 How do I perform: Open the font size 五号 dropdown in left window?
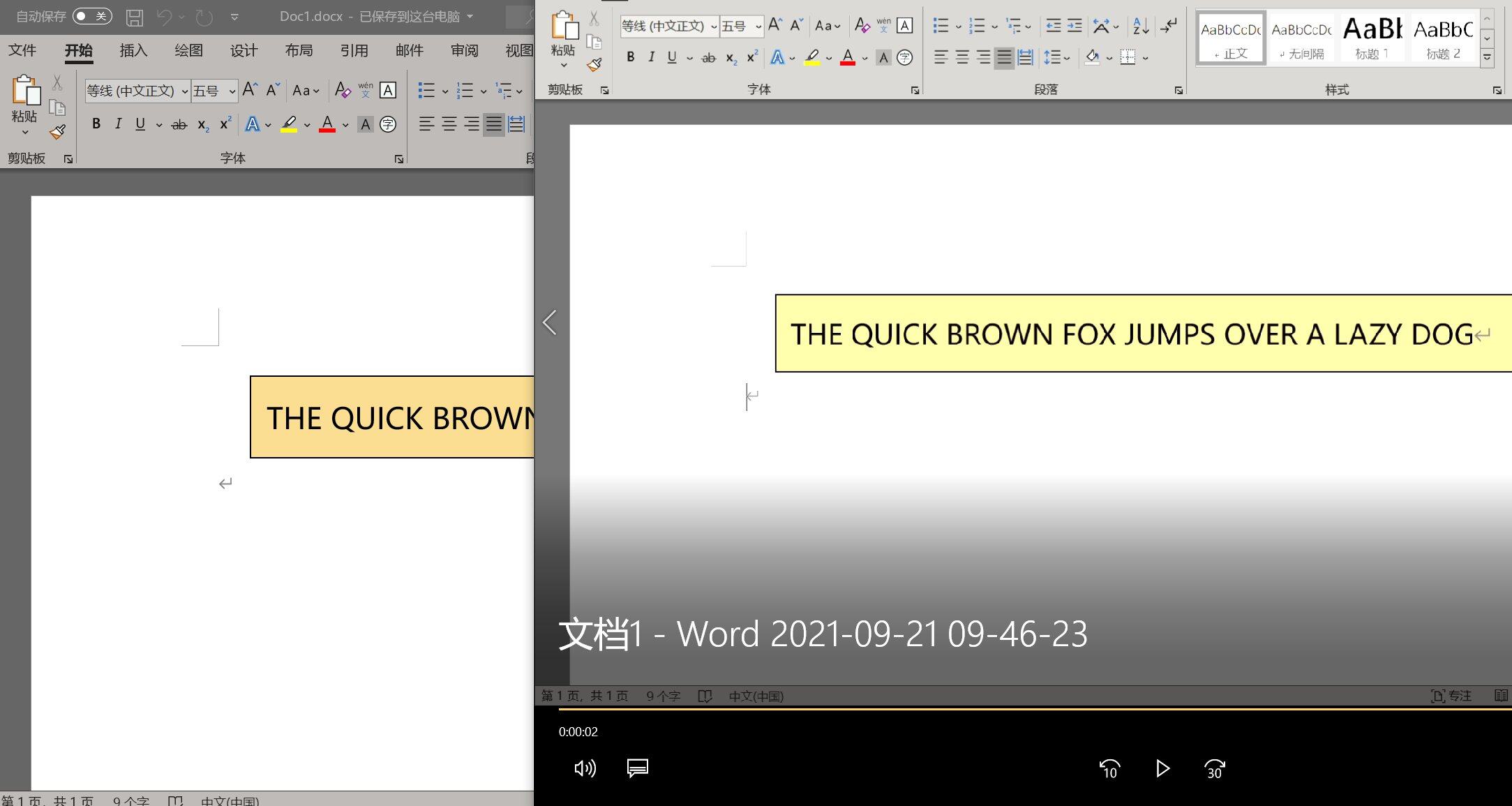[x=214, y=91]
